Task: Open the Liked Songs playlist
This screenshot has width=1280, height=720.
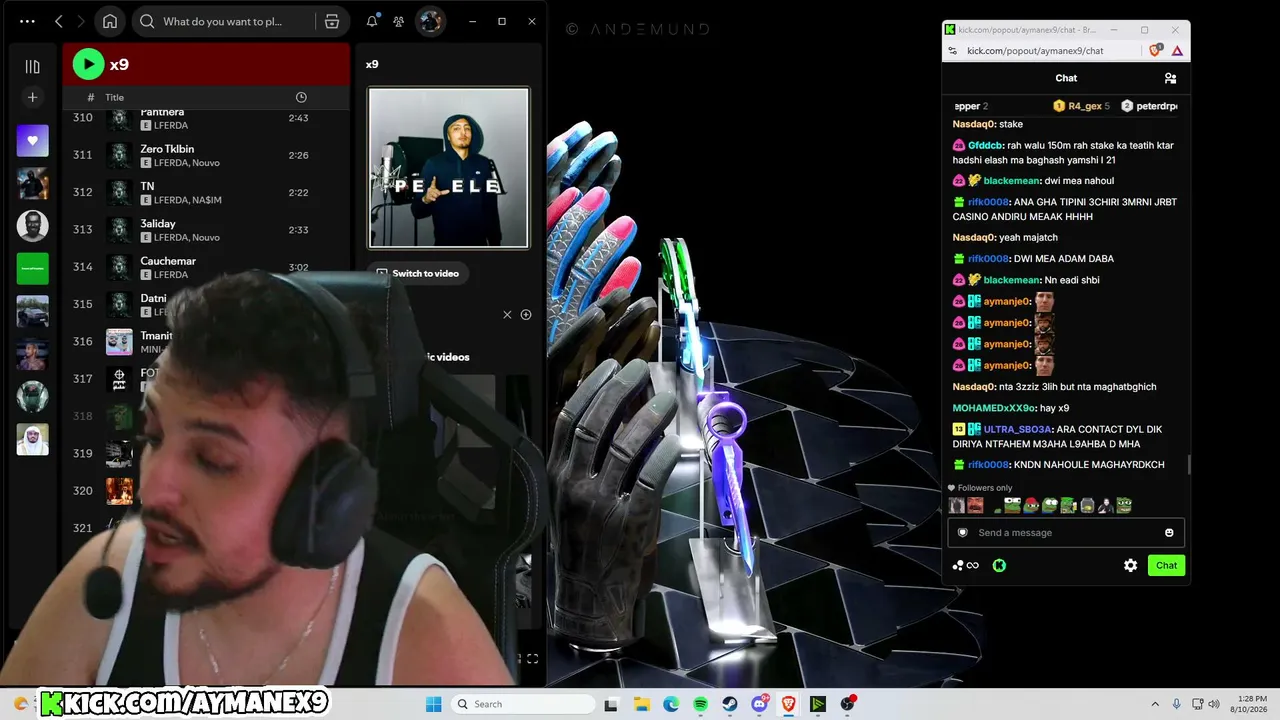Action: (x=32, y=141)
